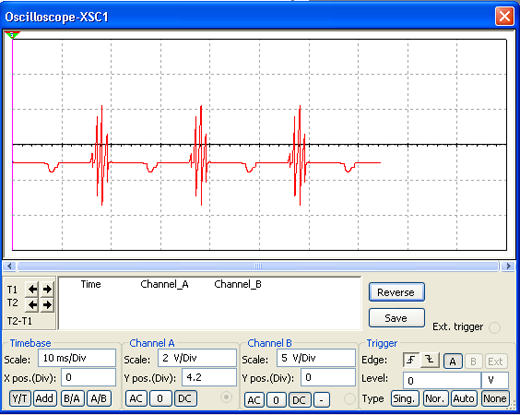This screenshot has width=520, height=415.
Task: Set trigger type to Nor.
Action: pos(435,398)
